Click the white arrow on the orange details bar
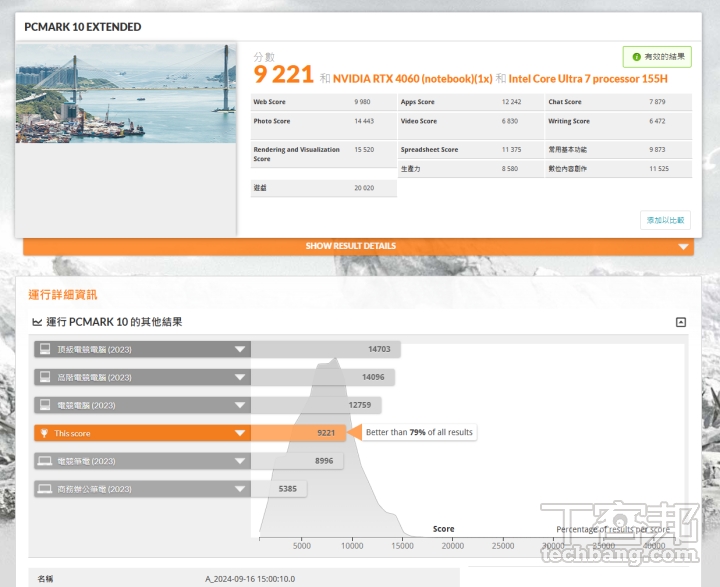The width and height of the screenshot is (720, 587). (683, 247)
